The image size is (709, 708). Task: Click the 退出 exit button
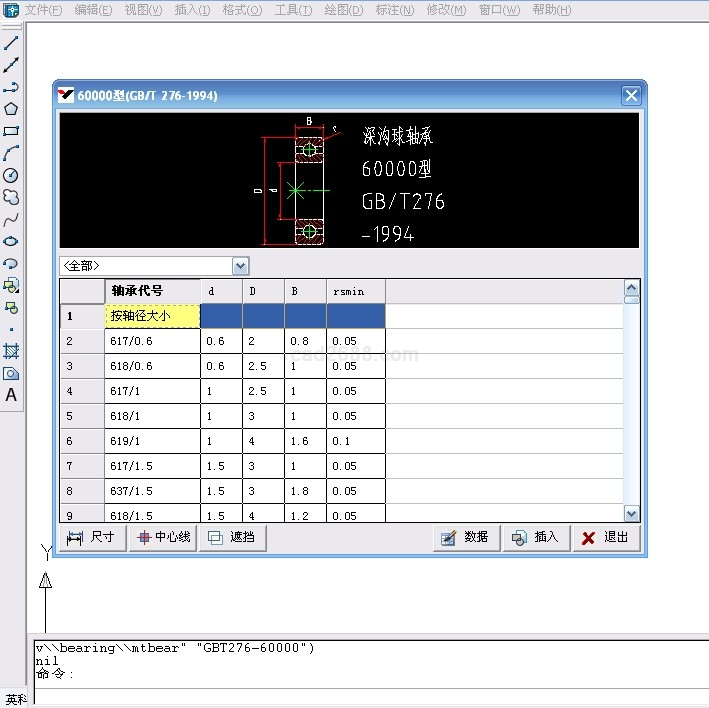point(606,538)
